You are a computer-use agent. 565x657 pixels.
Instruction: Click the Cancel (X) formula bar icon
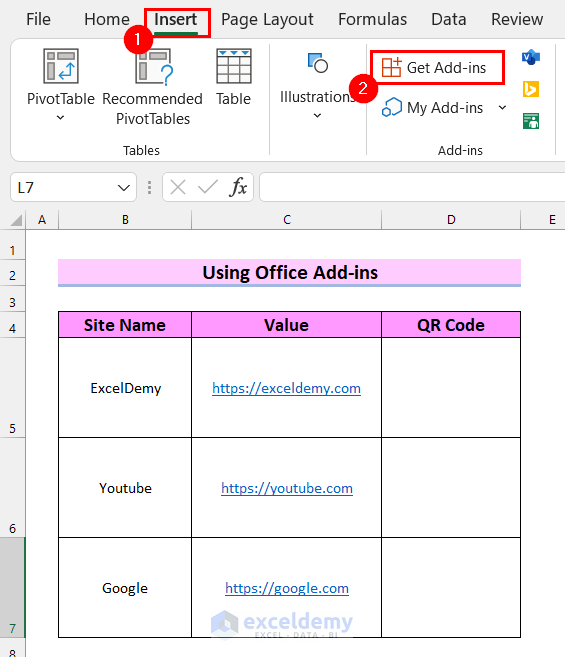coord(178,187)
